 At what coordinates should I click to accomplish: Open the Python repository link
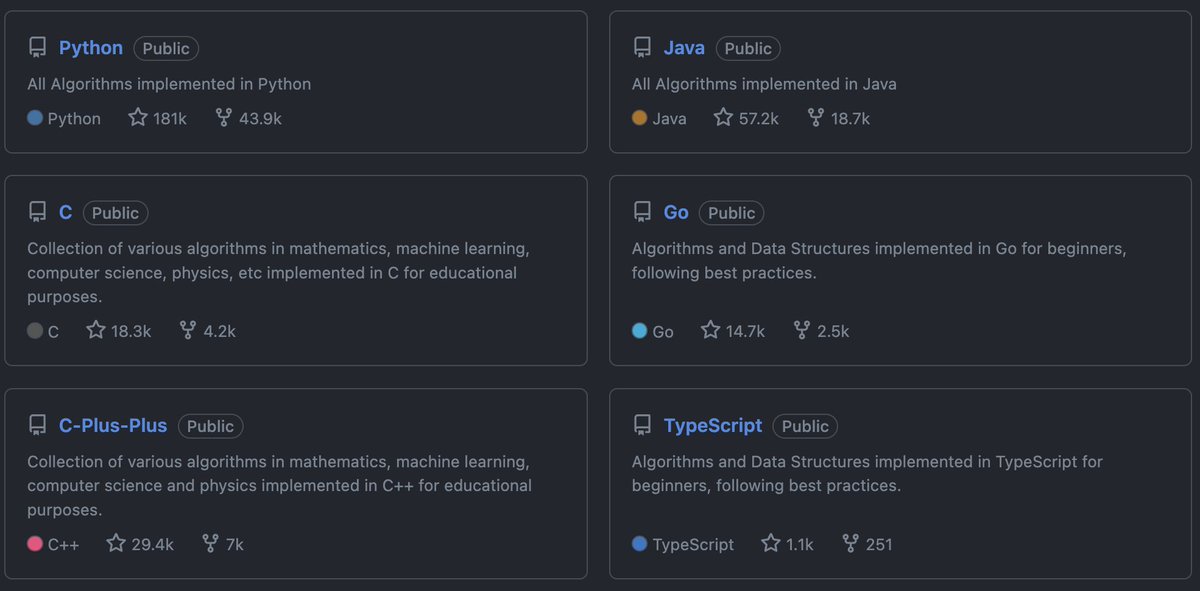pos(91,48)
